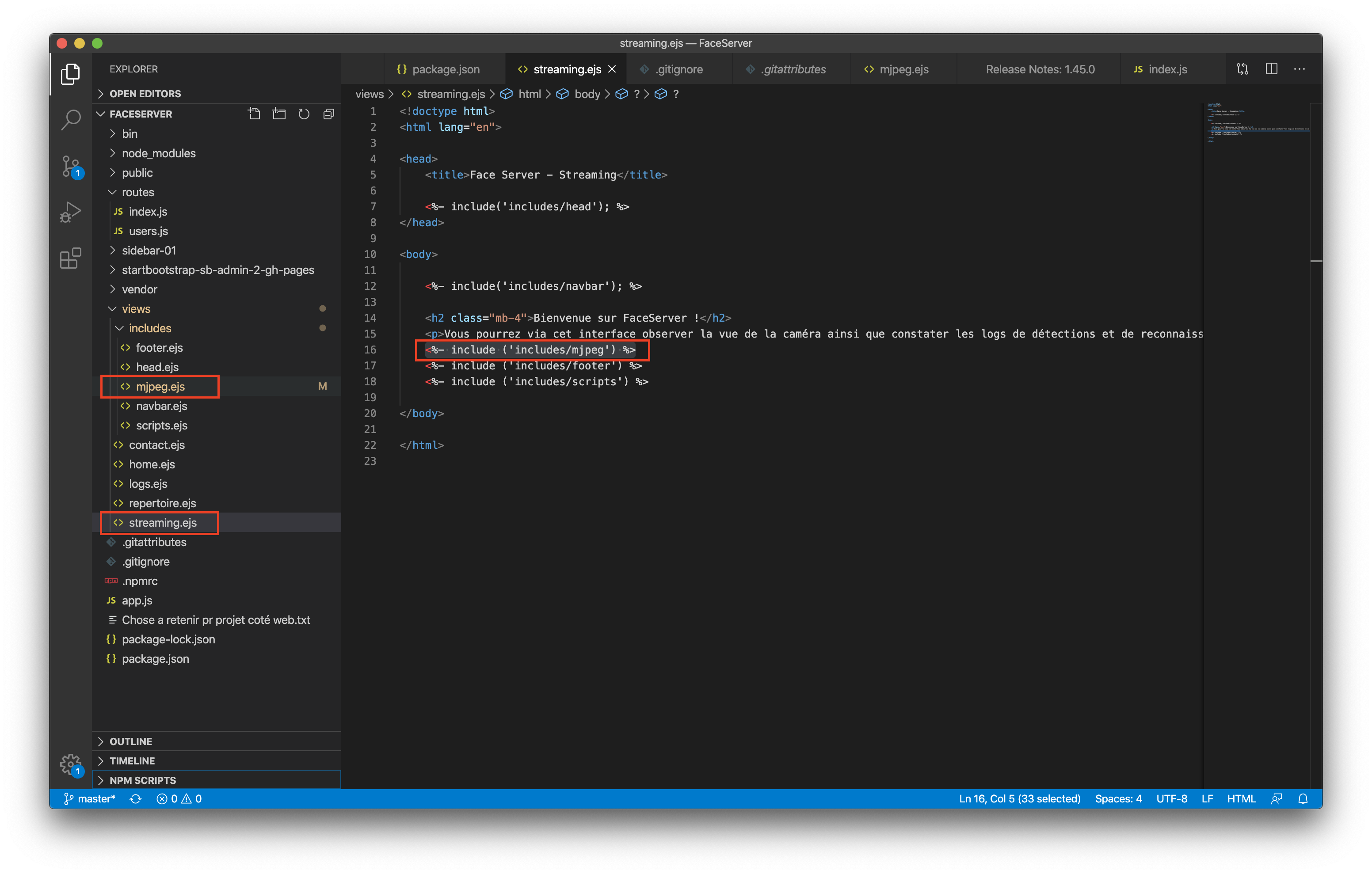Close the streaming.ejs tab
The height and width of the screenshot is (874, 1372).
(x=612, y=69)
